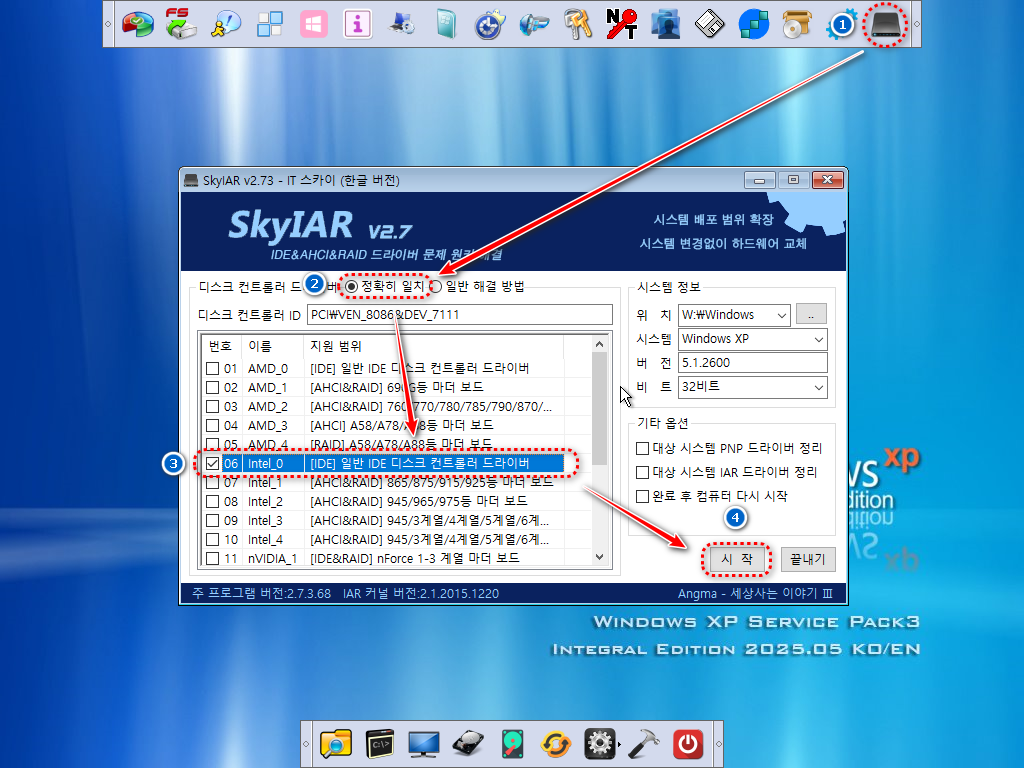Check the 01 AMD_0 driver checkbox
This screenshot has width=1024, height=768.
(212, 368)
